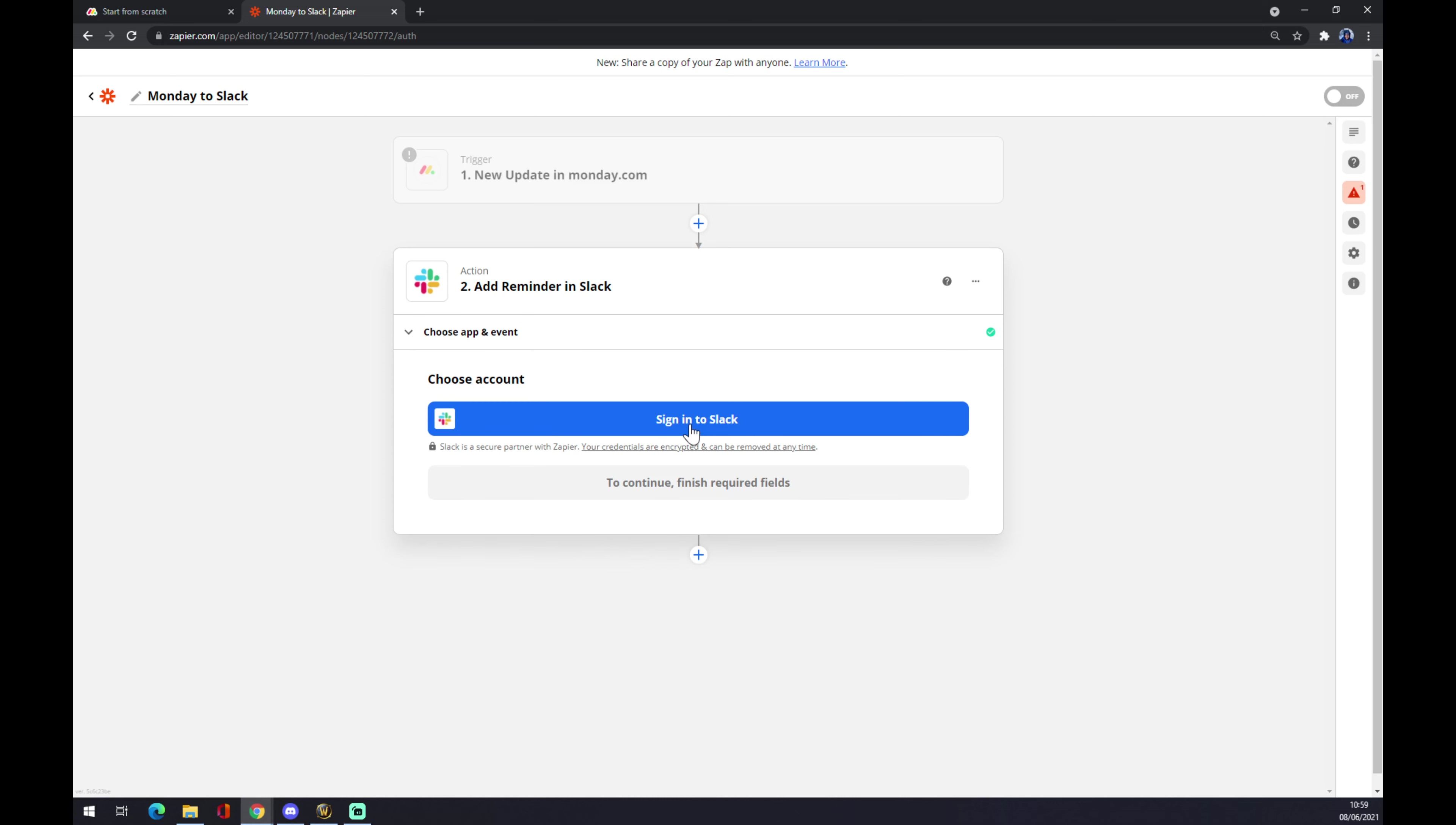
Task: Click the Zapier logo icon
Action: click(108, 96)
